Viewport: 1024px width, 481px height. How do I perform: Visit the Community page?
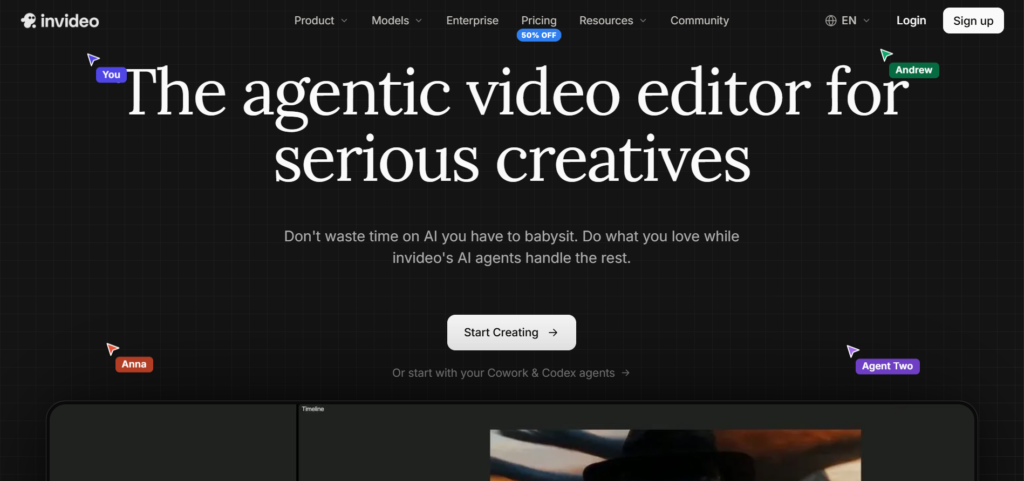699,21
